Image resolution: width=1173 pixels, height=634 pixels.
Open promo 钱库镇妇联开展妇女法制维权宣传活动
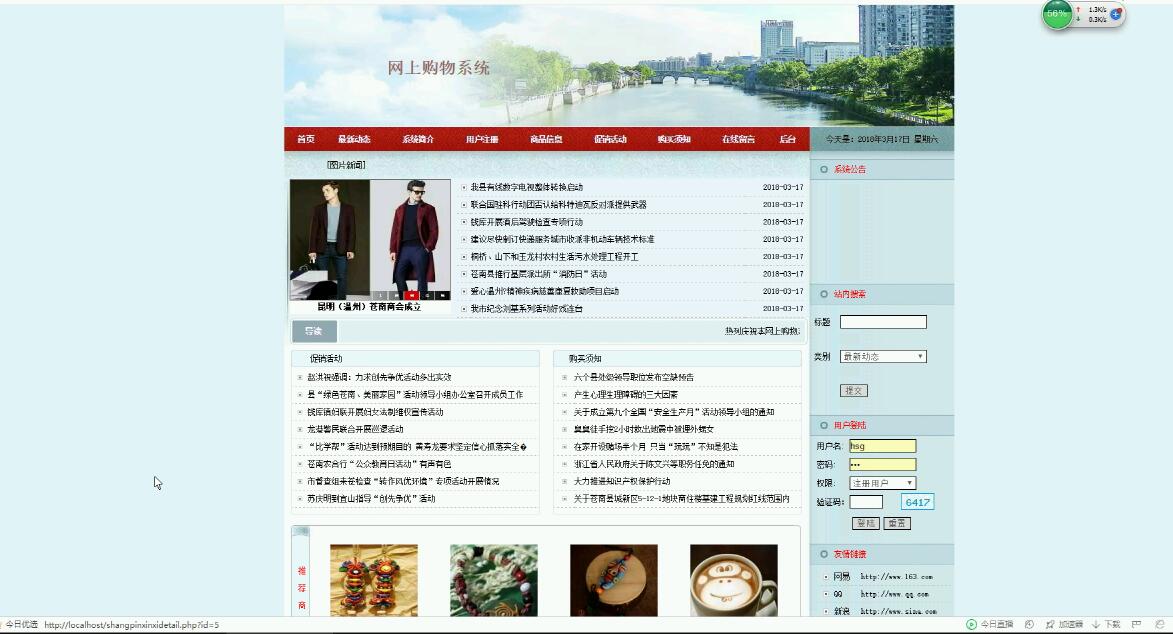pos(376,412)
